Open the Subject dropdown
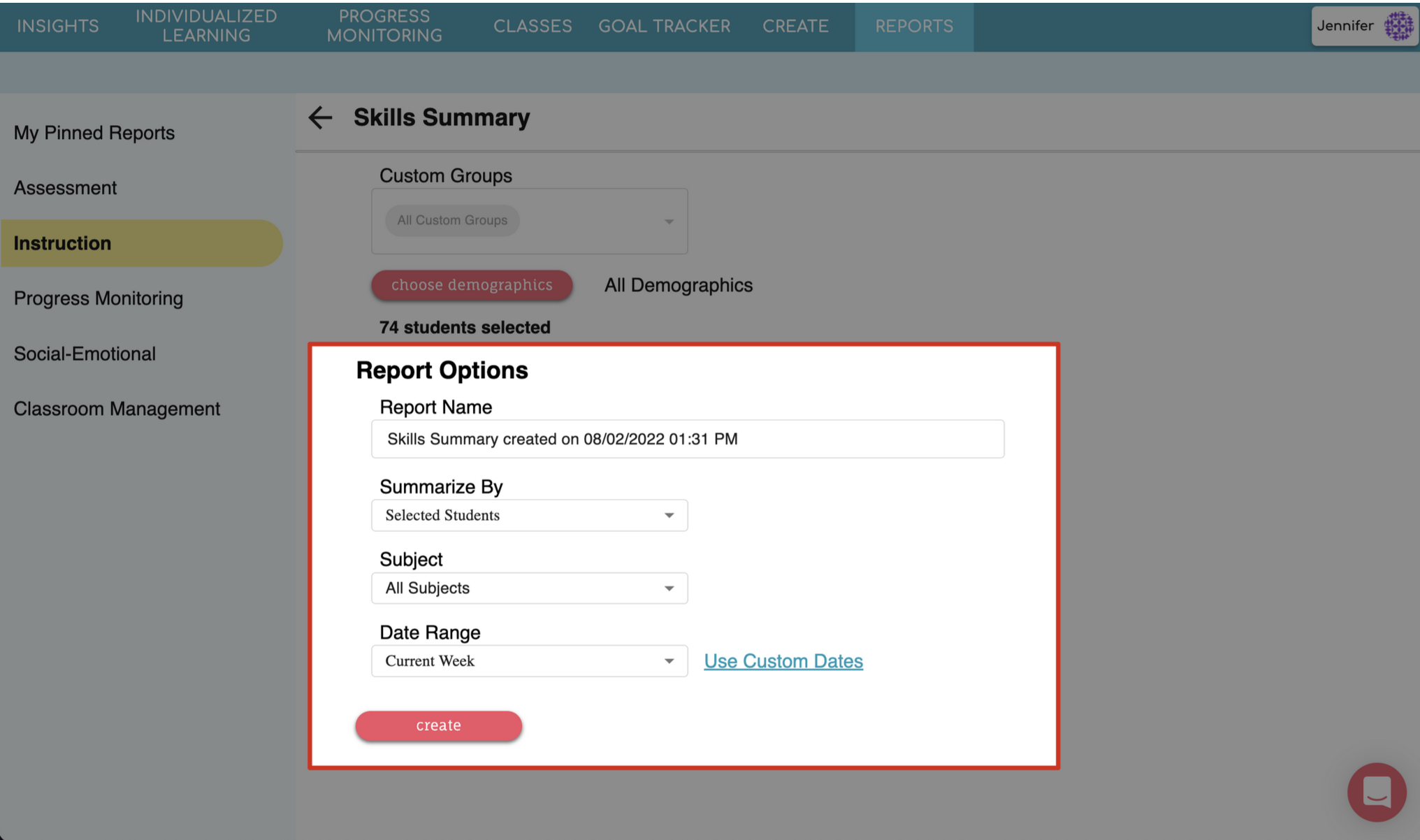This screenshot has width=1420, height=840. [529, 588]
